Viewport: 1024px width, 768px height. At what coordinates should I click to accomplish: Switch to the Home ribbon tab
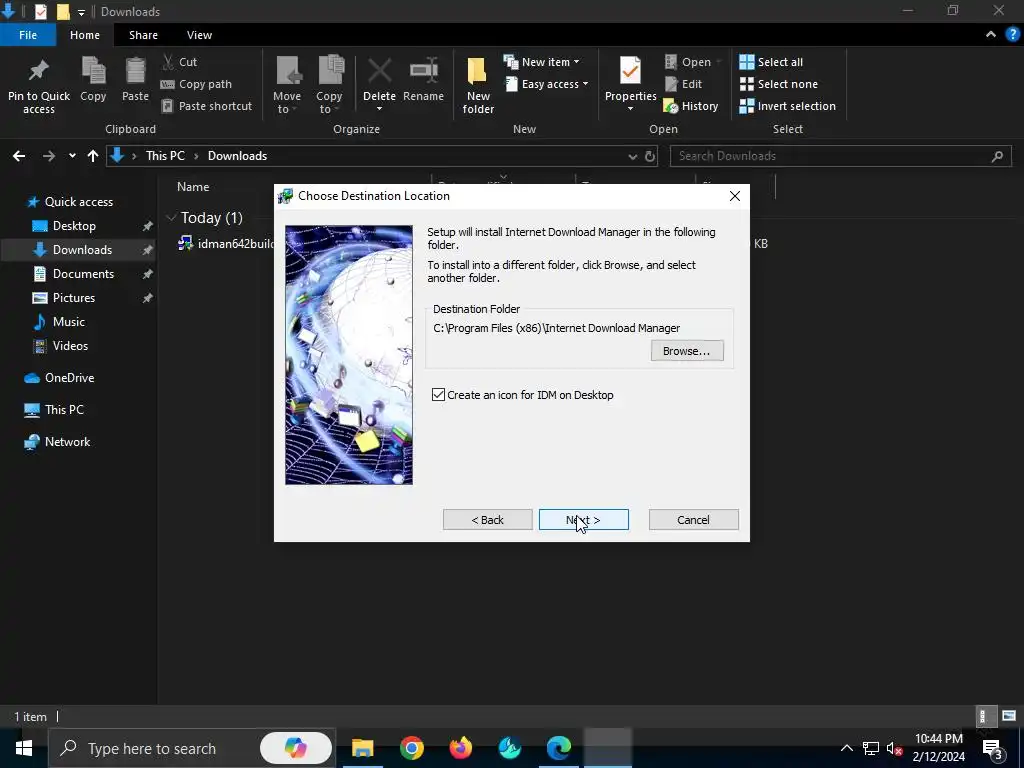pyautogui.click(x=85, y=35)
